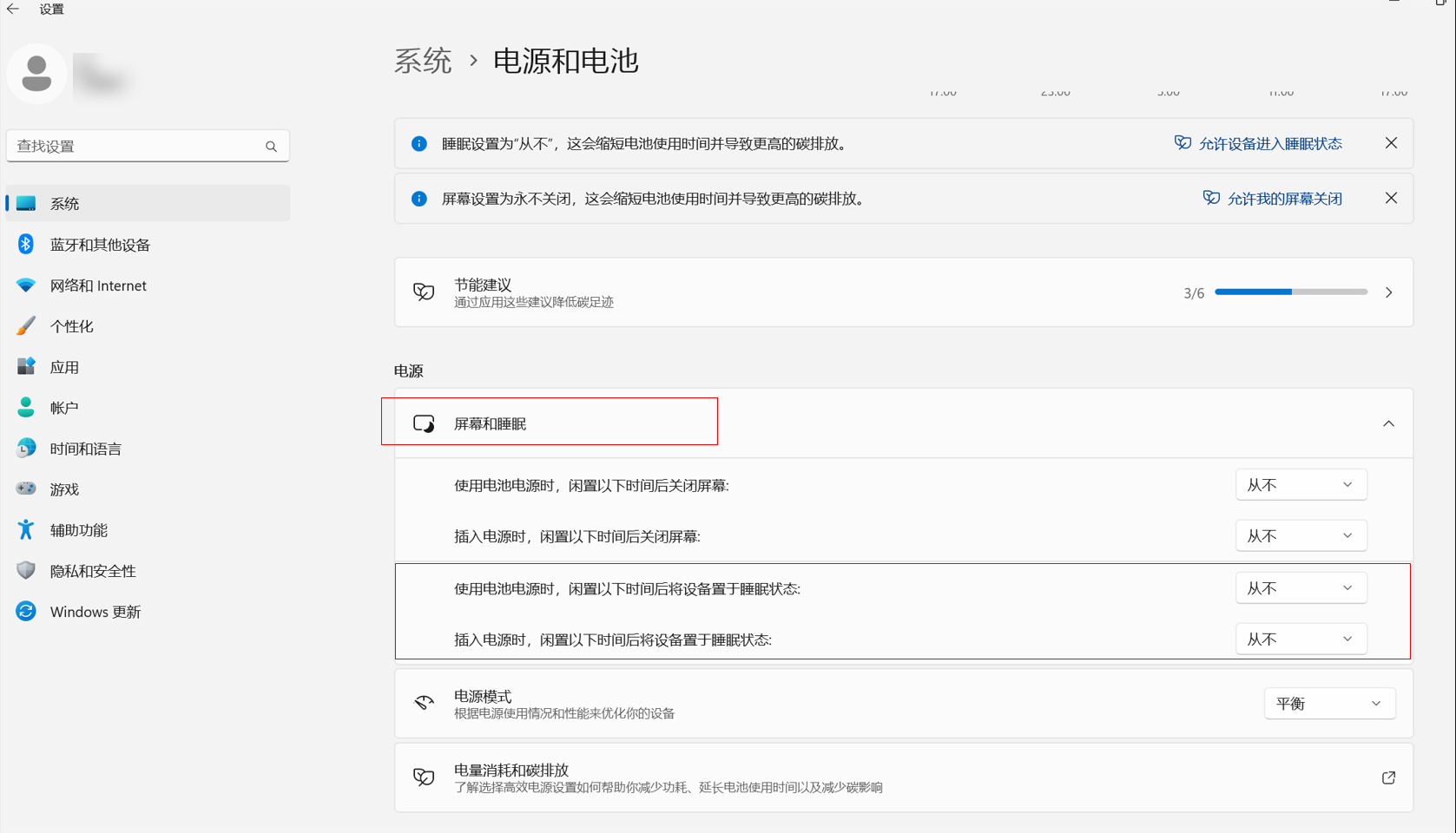Open 电源模式 dropdown set to 平衡
Screen dimensions: 1456x833
coord(1328,704)
